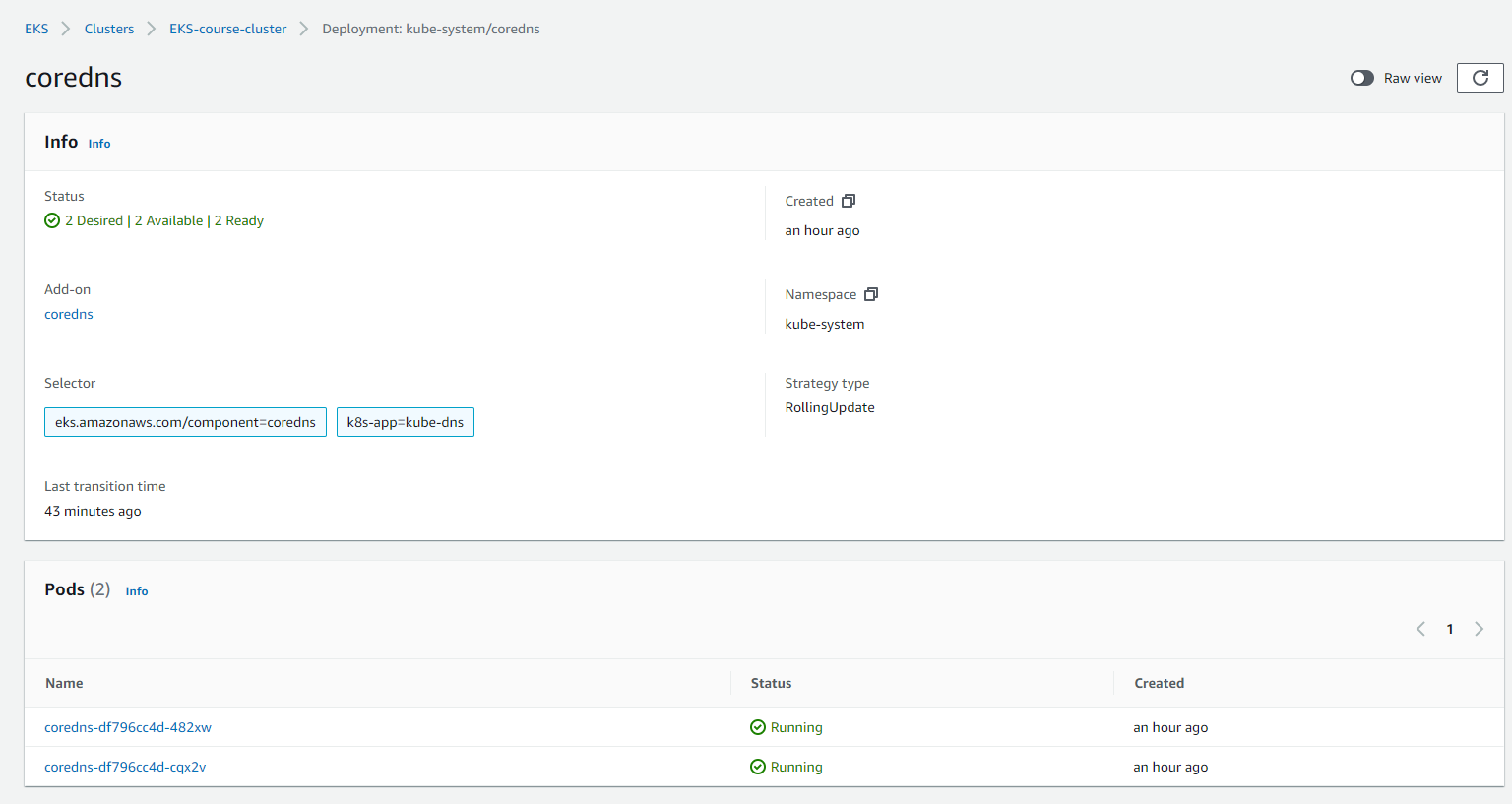Open pod coredns-df796cc4d-cqx2v
Screen dimensions: 1512x804
[x=125, y=767]
